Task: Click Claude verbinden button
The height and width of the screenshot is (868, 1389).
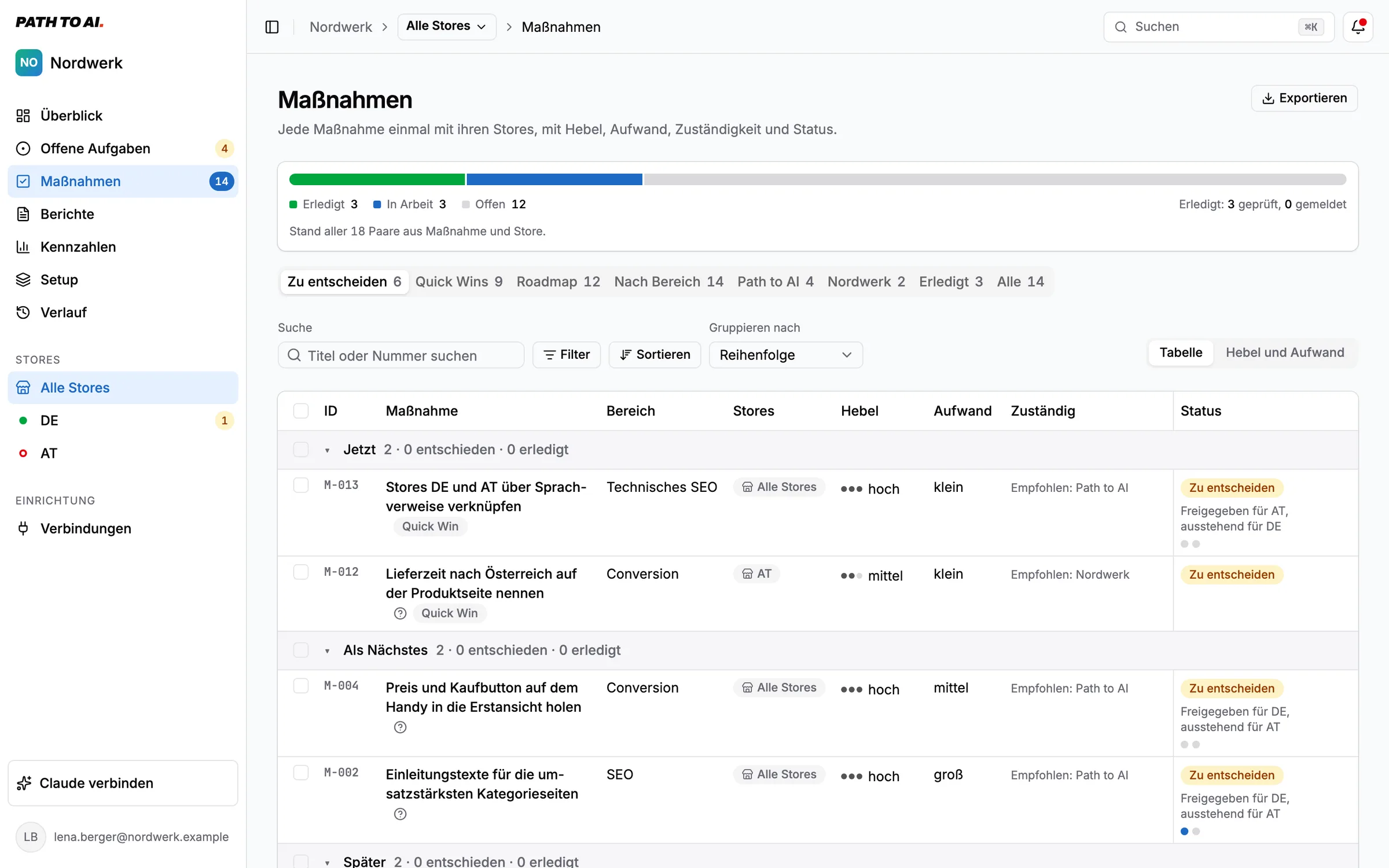Action: (123, 783)
